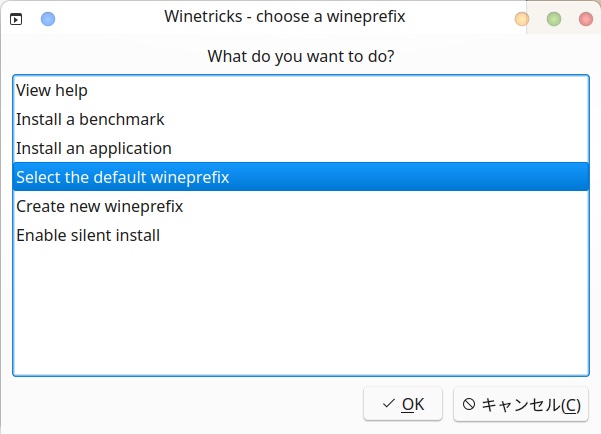Click empty dialog space left of OK

tap(180, 405)
